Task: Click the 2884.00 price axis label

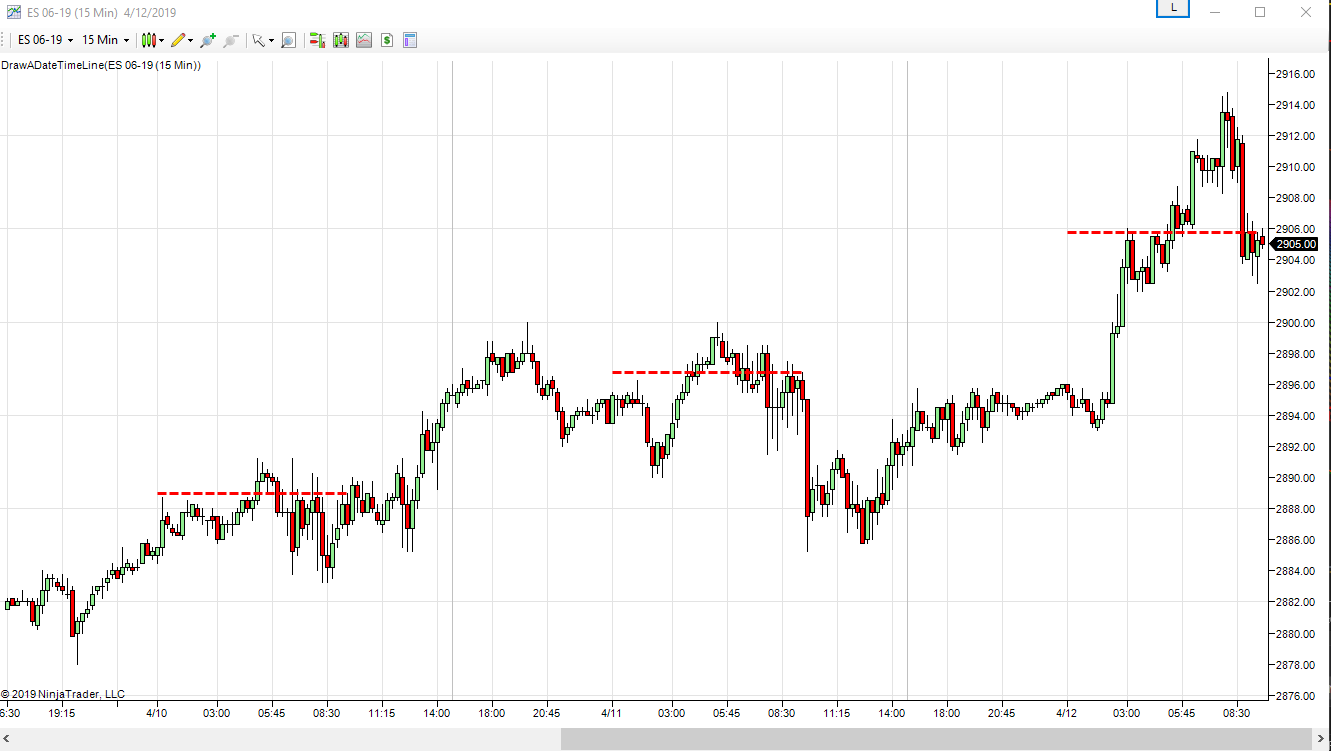Action: click(x=1296, y=571)
